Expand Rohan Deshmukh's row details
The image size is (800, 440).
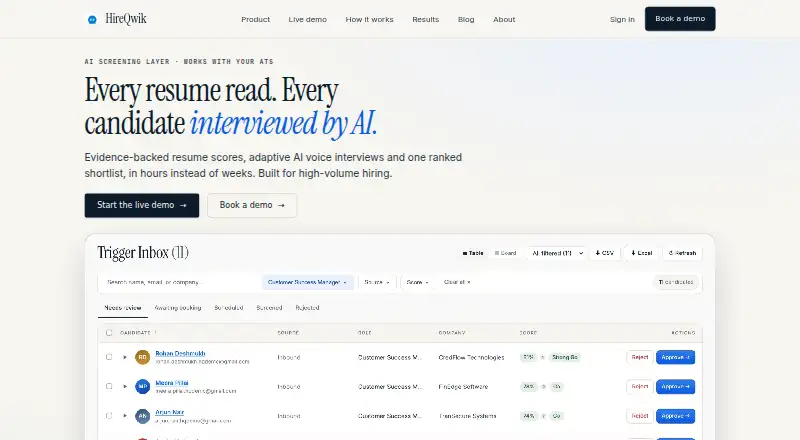(x=124, y=357)
